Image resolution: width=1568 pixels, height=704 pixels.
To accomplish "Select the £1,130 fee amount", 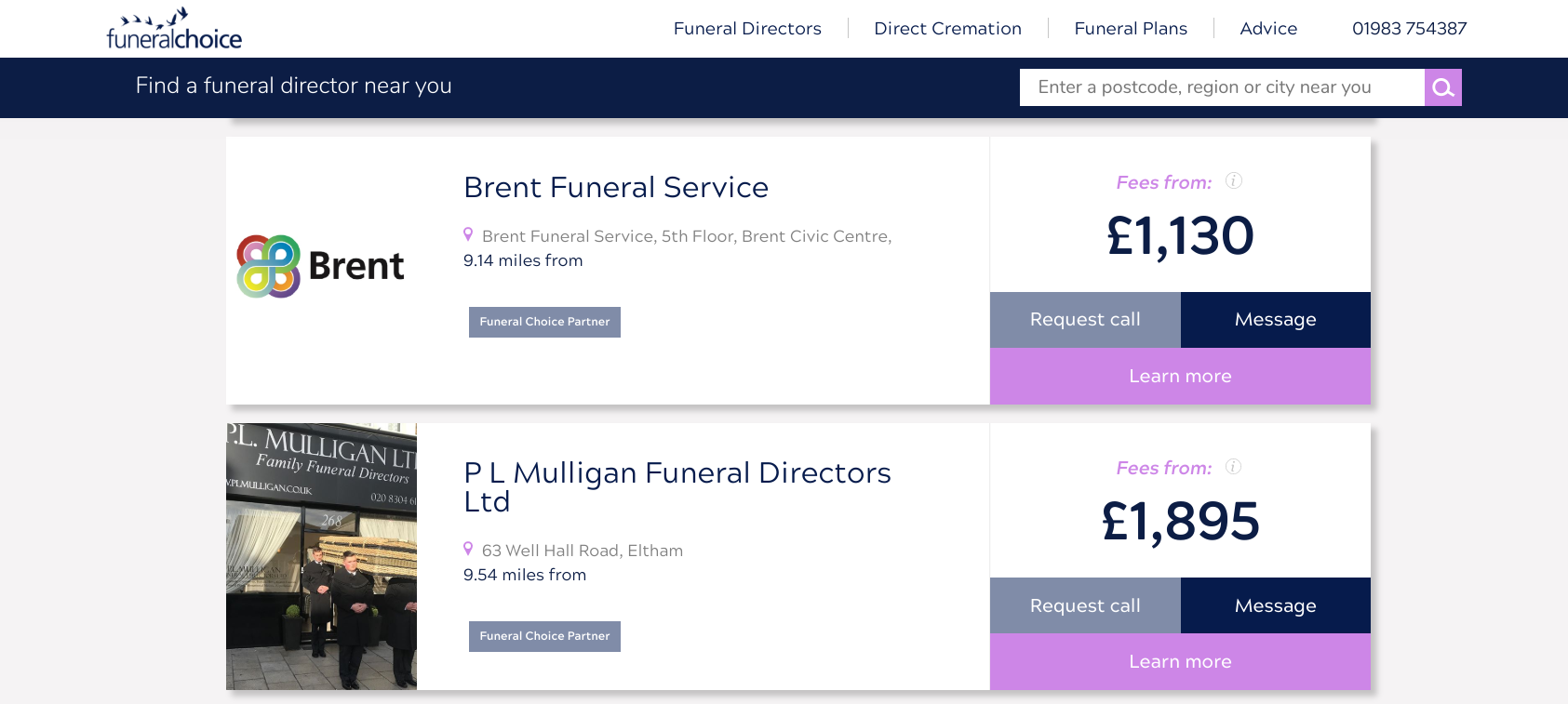I will pos(1180,236).
